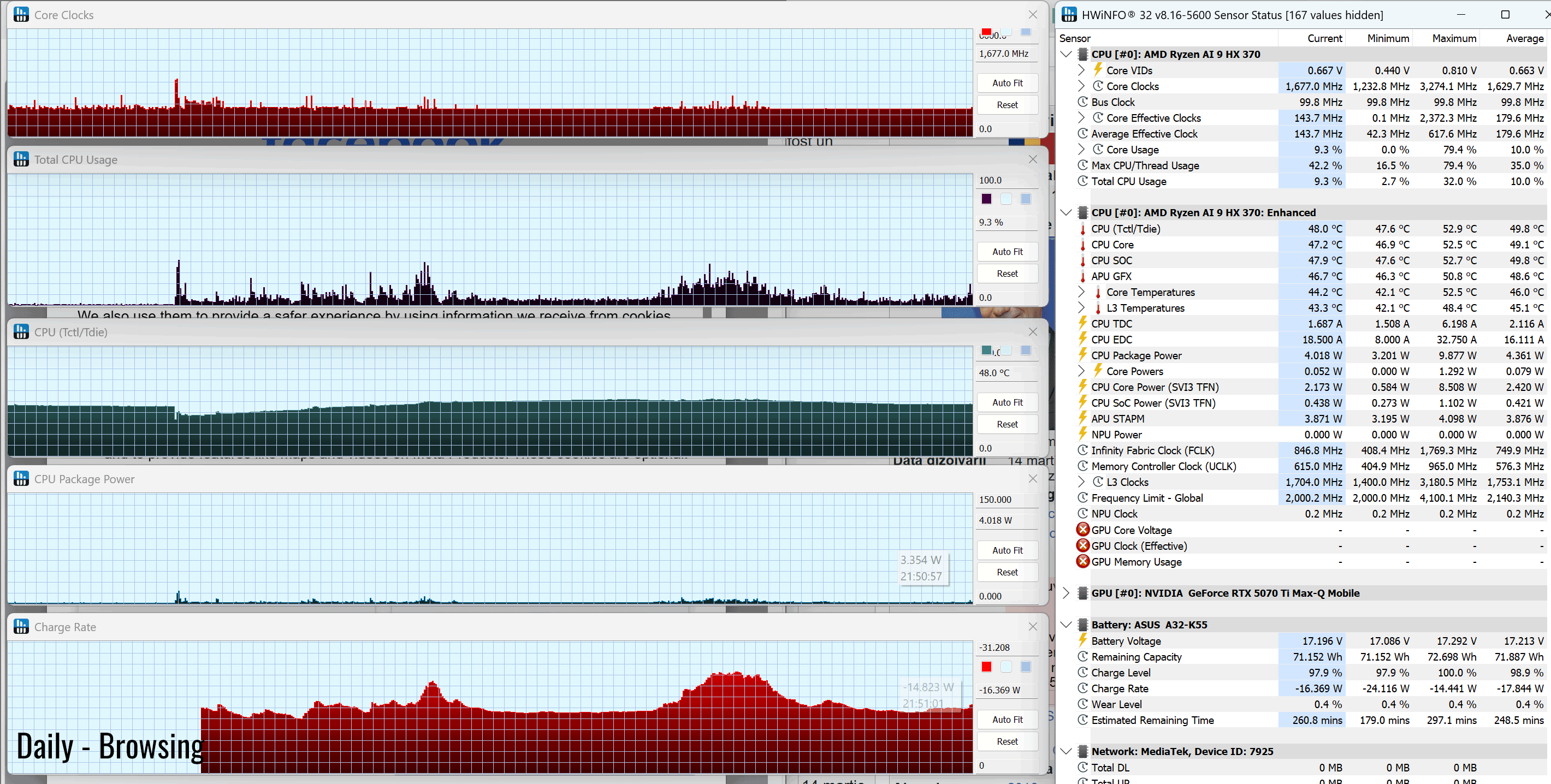Click Auto Fit in Charge Rate graph

[1007, 719]
